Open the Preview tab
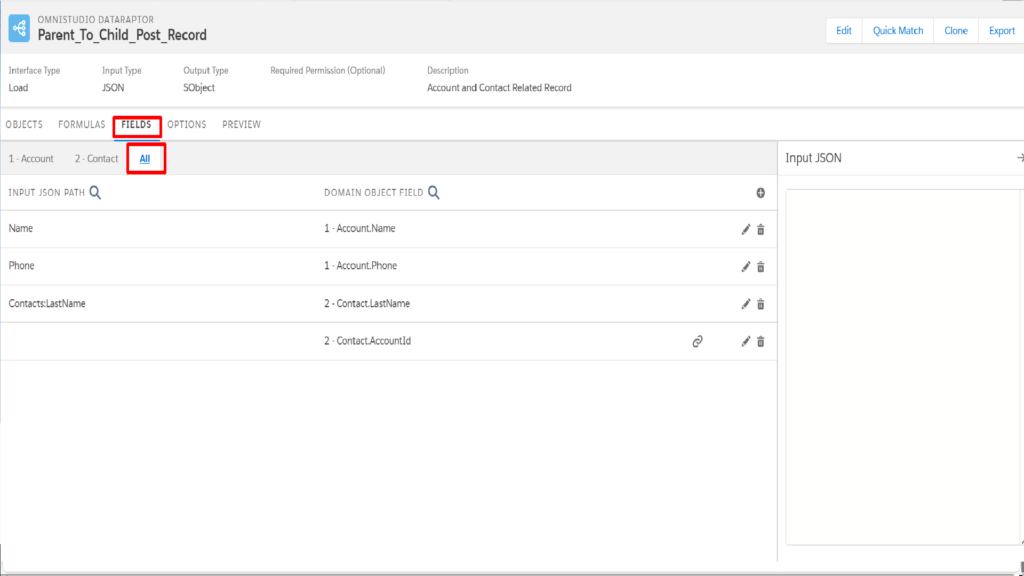 [242, 124]
